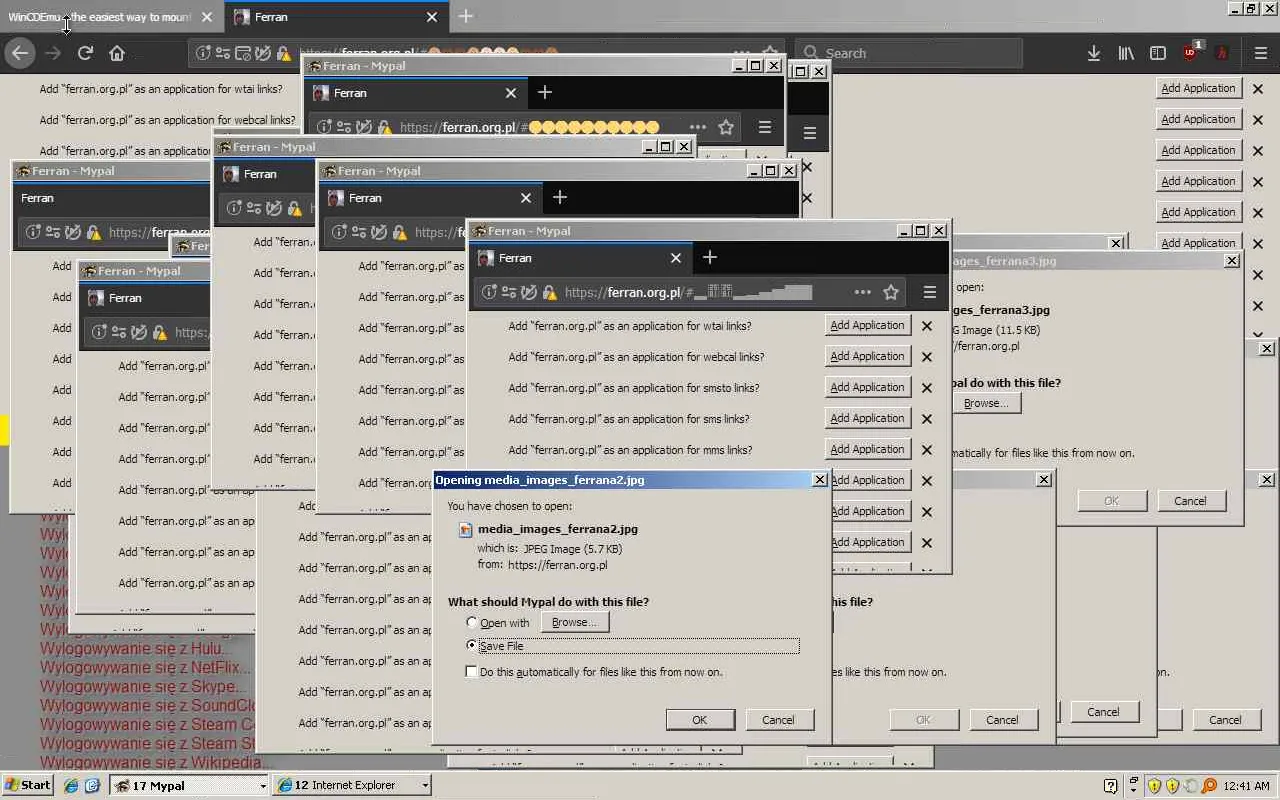Dismiss the sms links prompt in frontmost window
Image resolution: width=1280 pixels, height=800 pixels.
(927, 419)
